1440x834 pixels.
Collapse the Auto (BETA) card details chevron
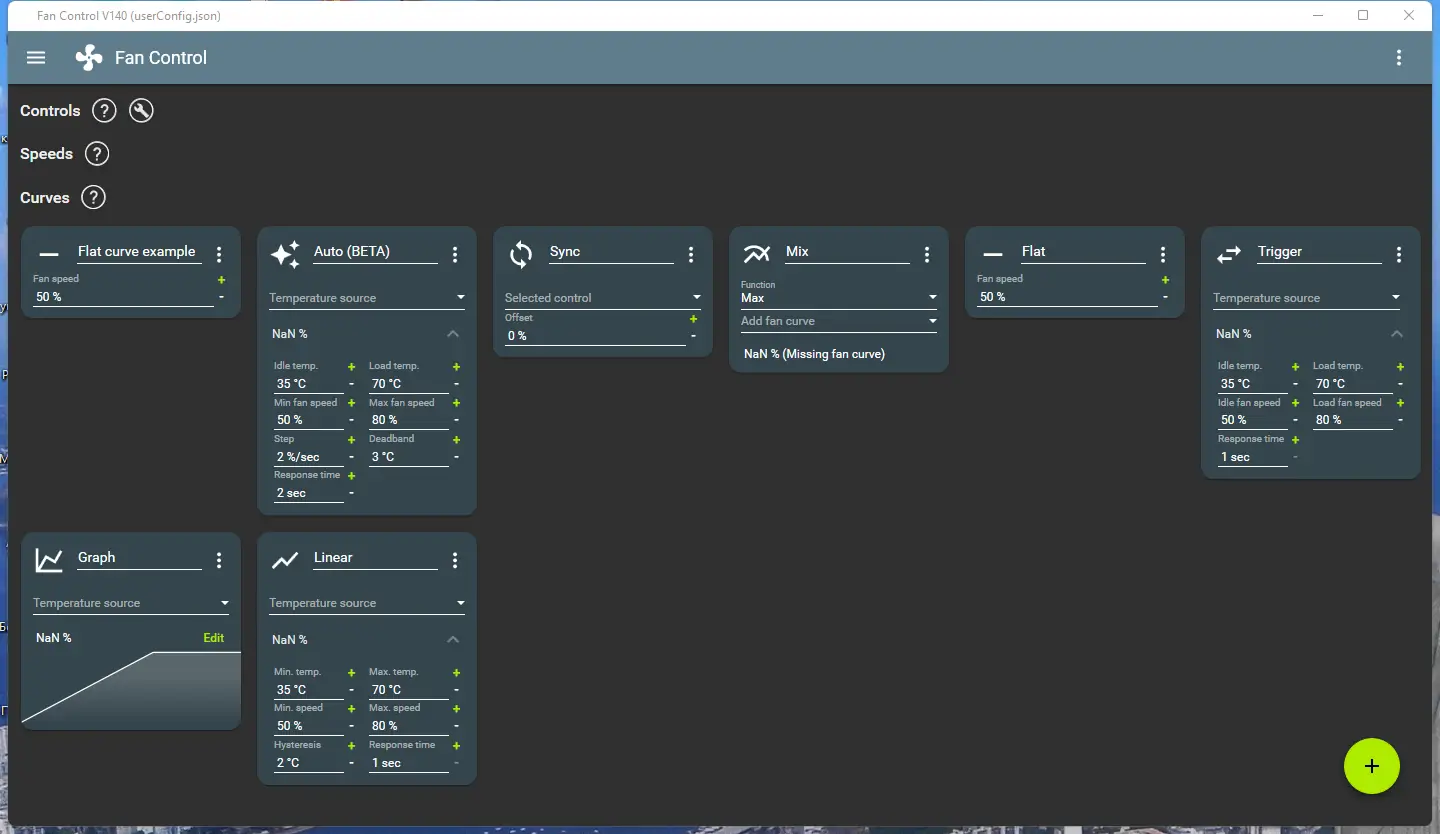(x=453, y=334)
